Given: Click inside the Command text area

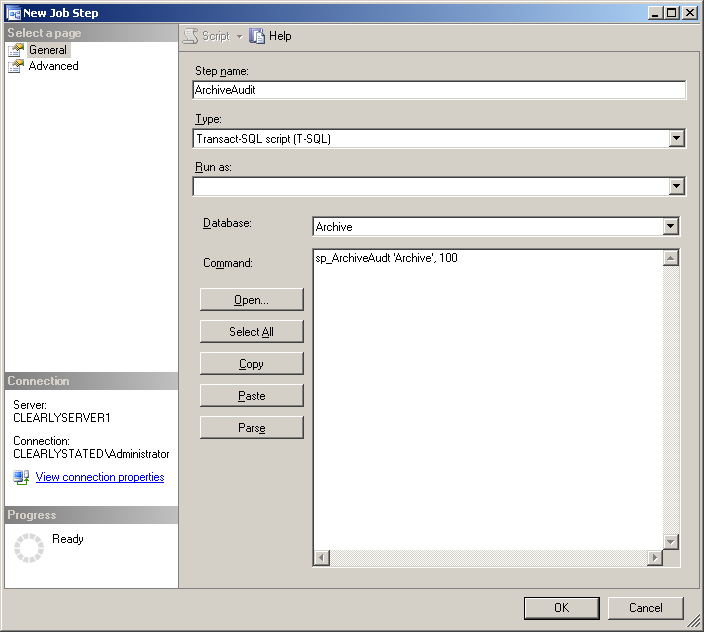Looking at the screenshot, I should pos(487,400).
